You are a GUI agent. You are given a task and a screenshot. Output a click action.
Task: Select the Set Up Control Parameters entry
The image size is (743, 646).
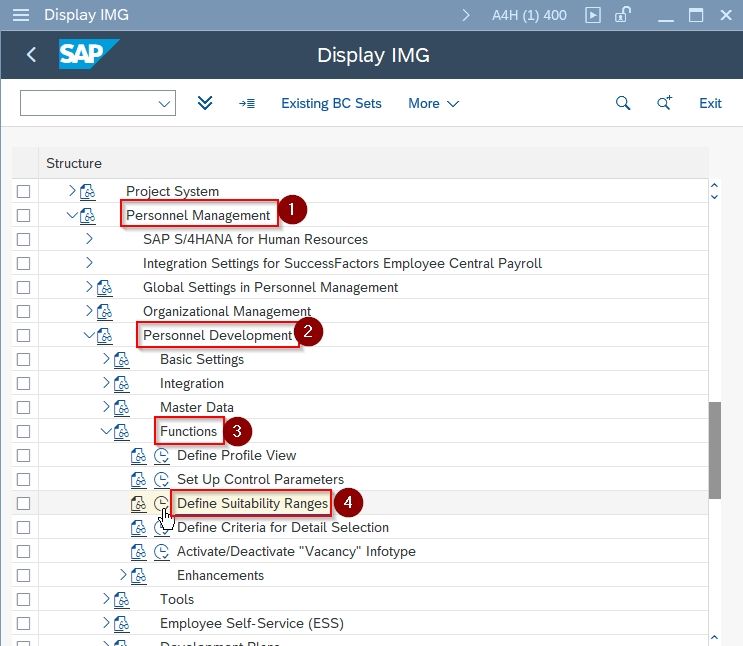click(260, 480)
